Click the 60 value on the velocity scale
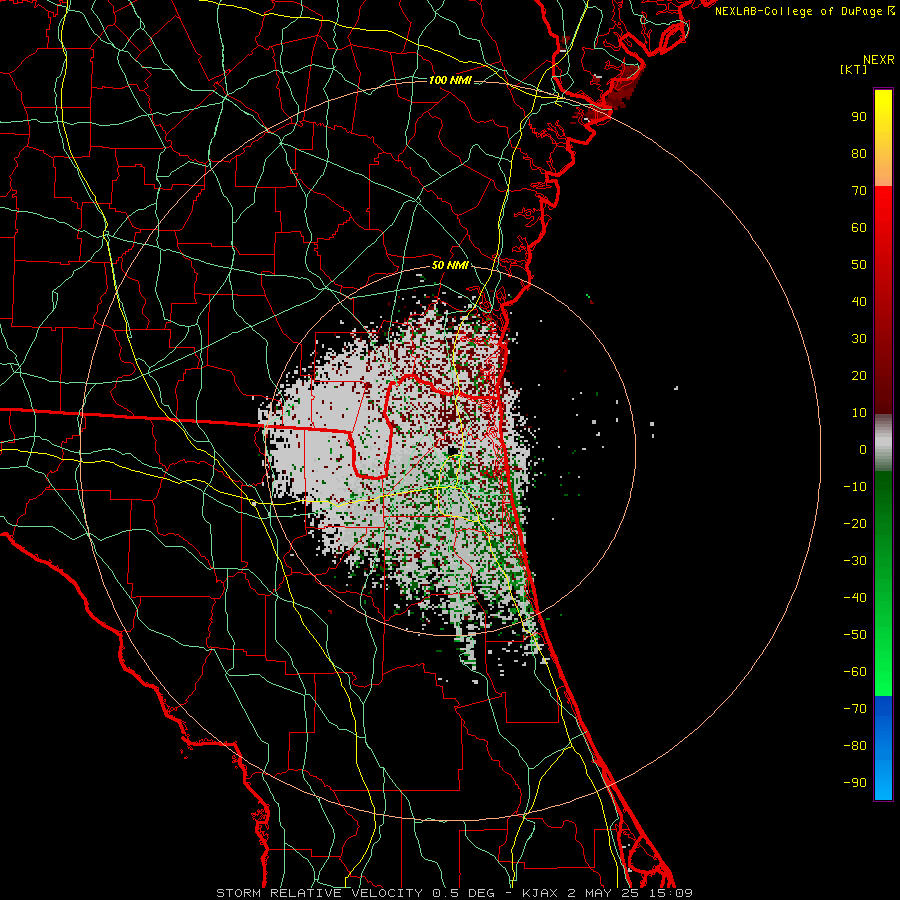The height and width of the screenshot is (900, 900). click(x=859, y=227)
